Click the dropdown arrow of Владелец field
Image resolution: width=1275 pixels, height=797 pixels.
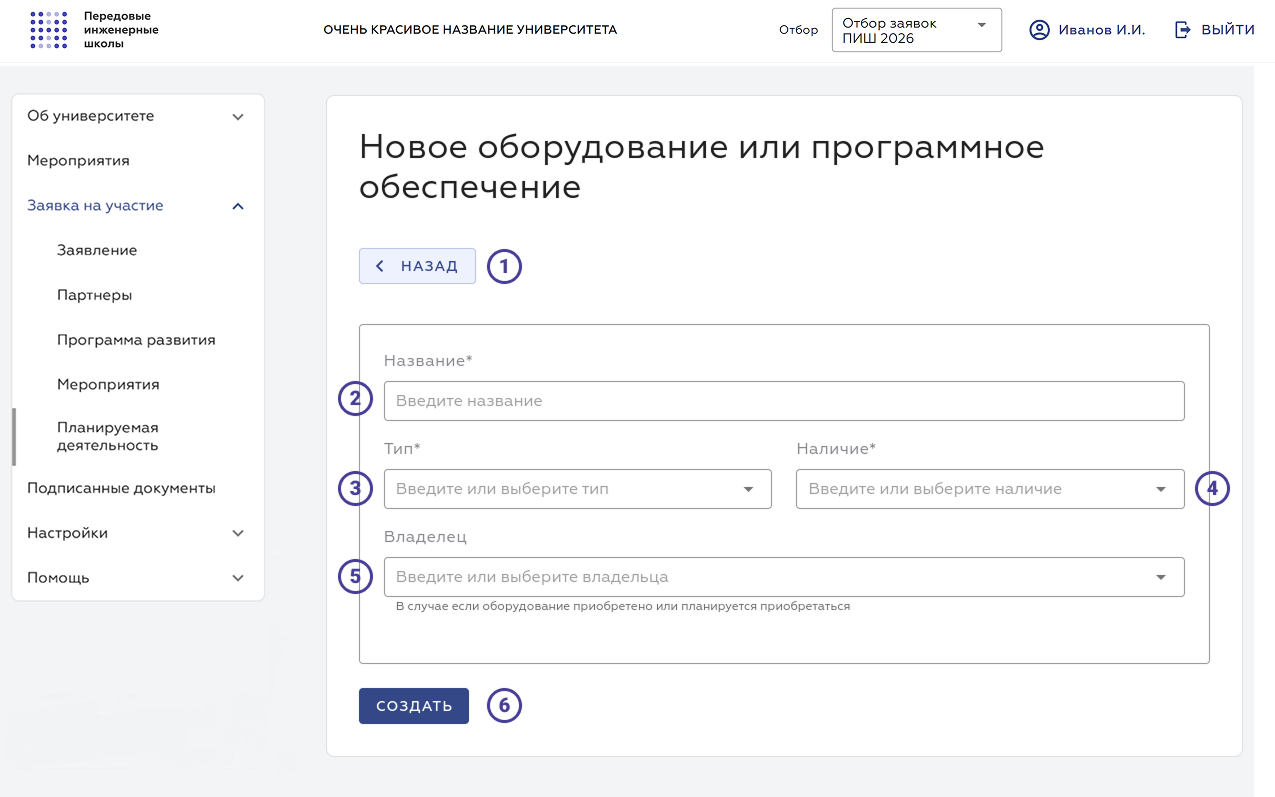pos(1161,578)
